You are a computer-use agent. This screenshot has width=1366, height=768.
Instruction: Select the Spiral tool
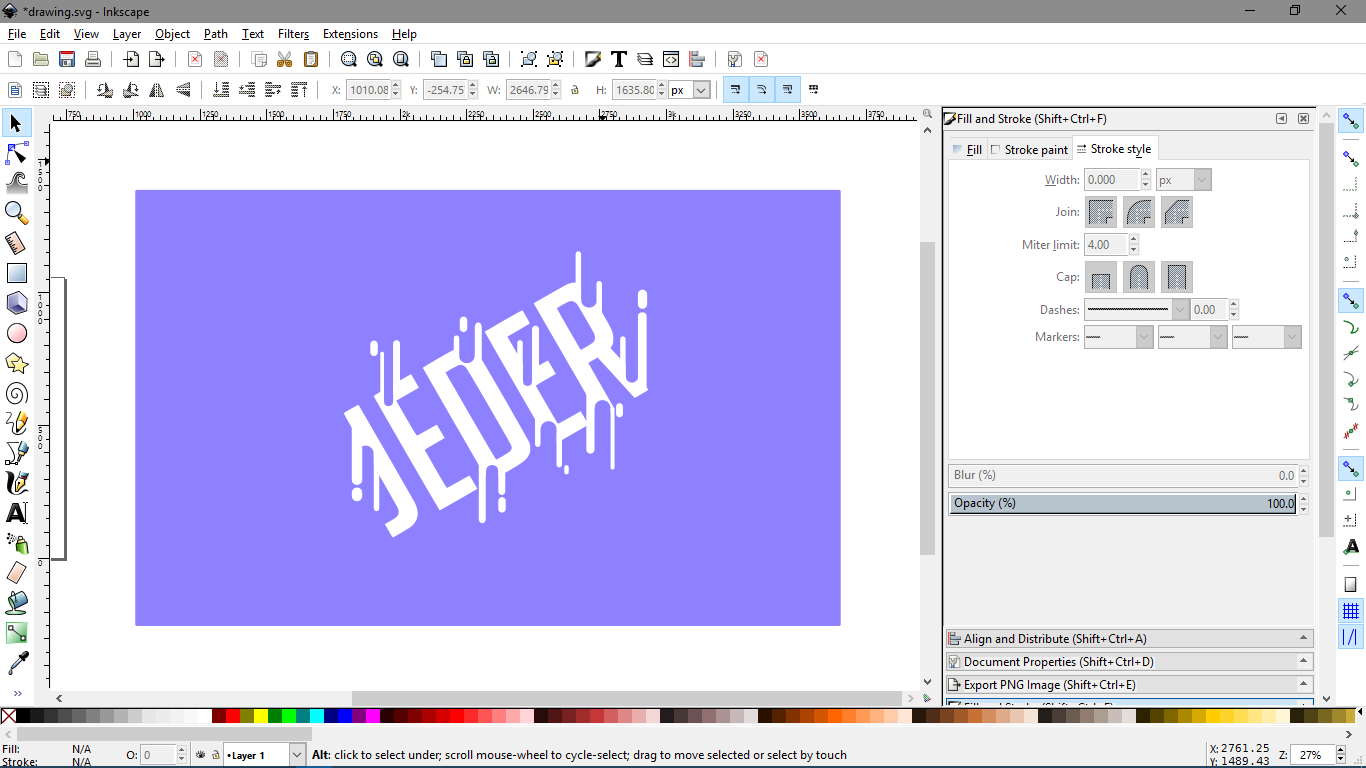pos(17,393)
